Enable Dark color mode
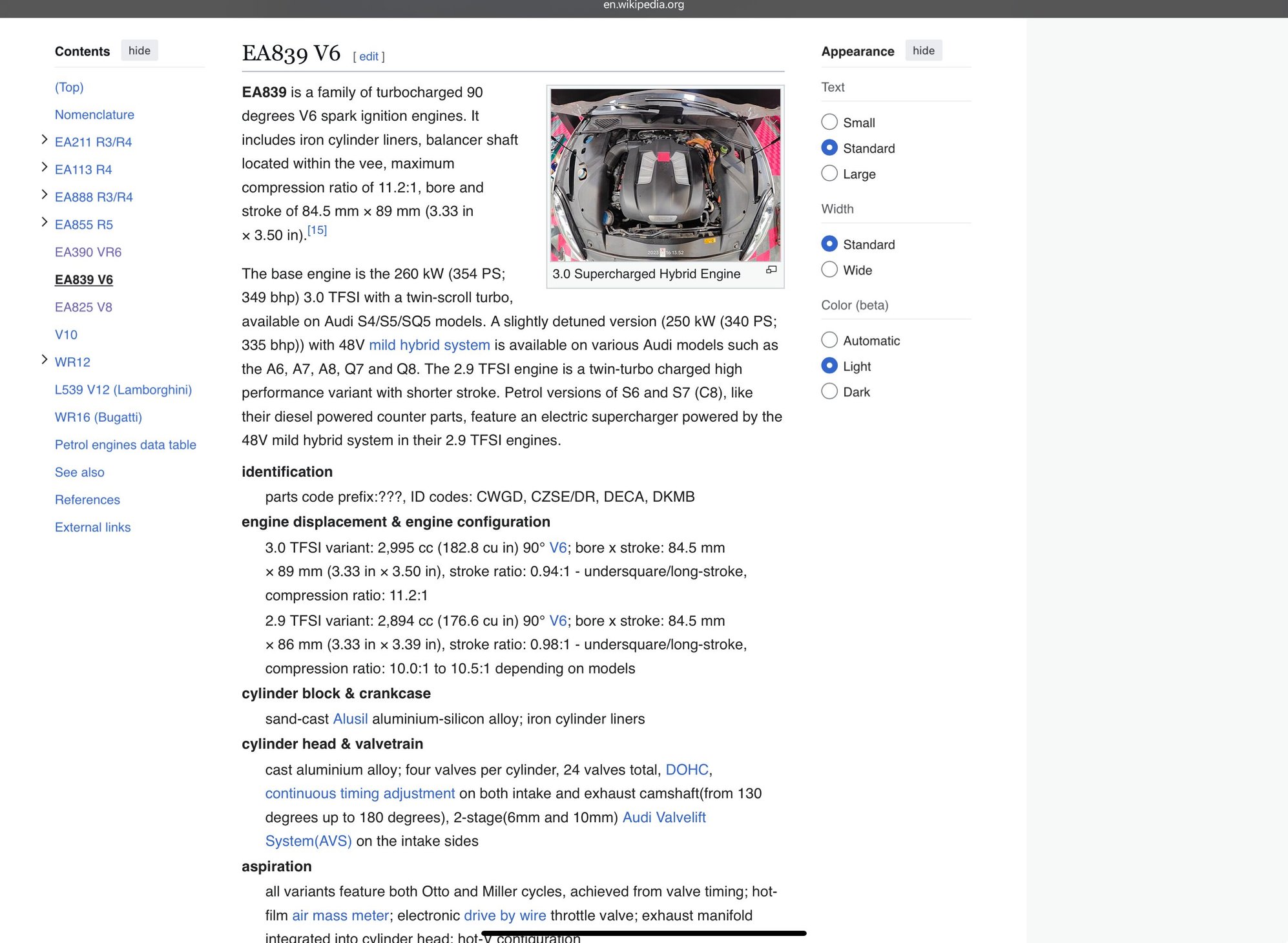Image resolution: width=1288 pixels, height=943 pixels. pos(829,391)
